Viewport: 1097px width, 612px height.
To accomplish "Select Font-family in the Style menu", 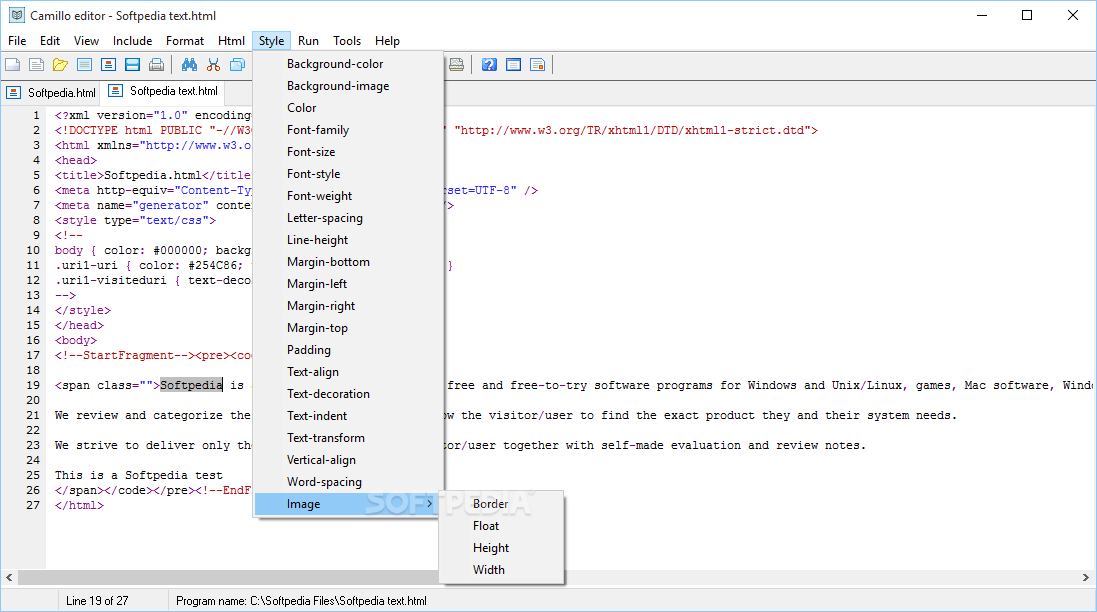I will pos(348,130).
